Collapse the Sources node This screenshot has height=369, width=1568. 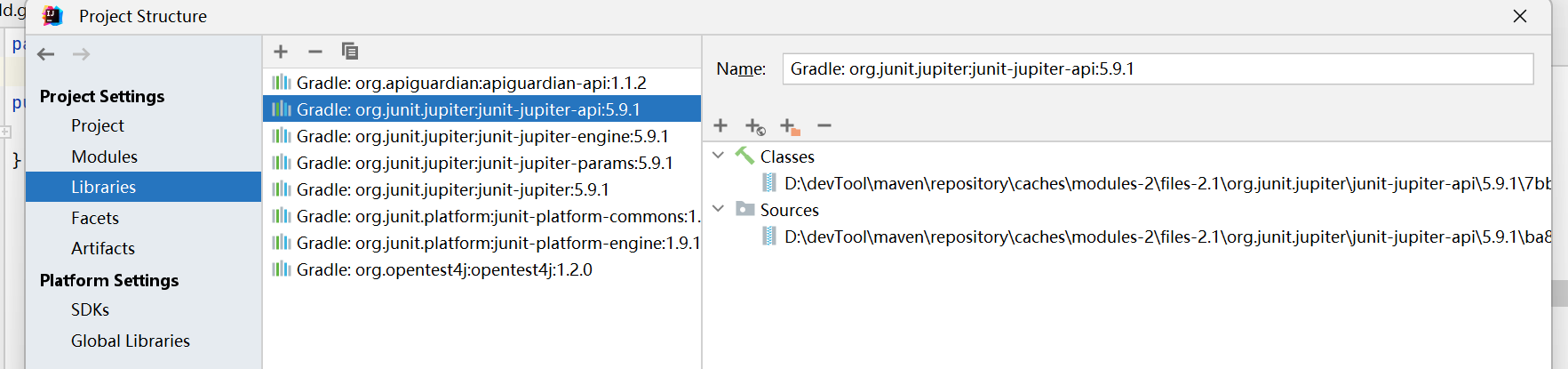click(x=719, y=209)
